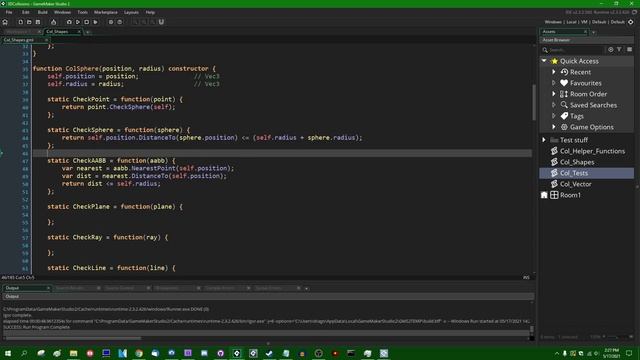This screenshot has height=360, width=640.
Task: Open Asset Browser filter options
Action: pyautogui.click(x=620, y=49)
